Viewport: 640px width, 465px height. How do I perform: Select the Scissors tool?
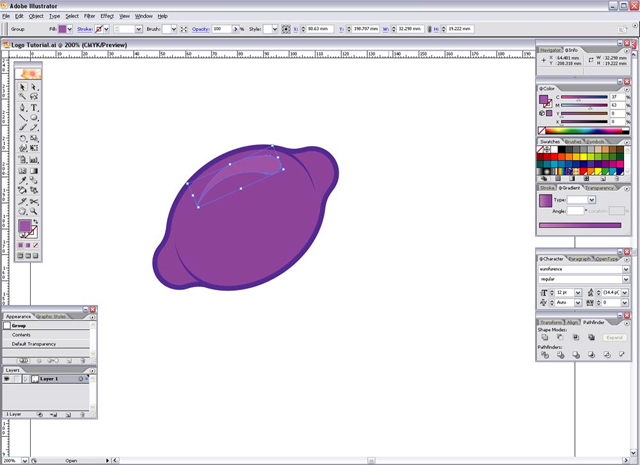tap(34, 202)
